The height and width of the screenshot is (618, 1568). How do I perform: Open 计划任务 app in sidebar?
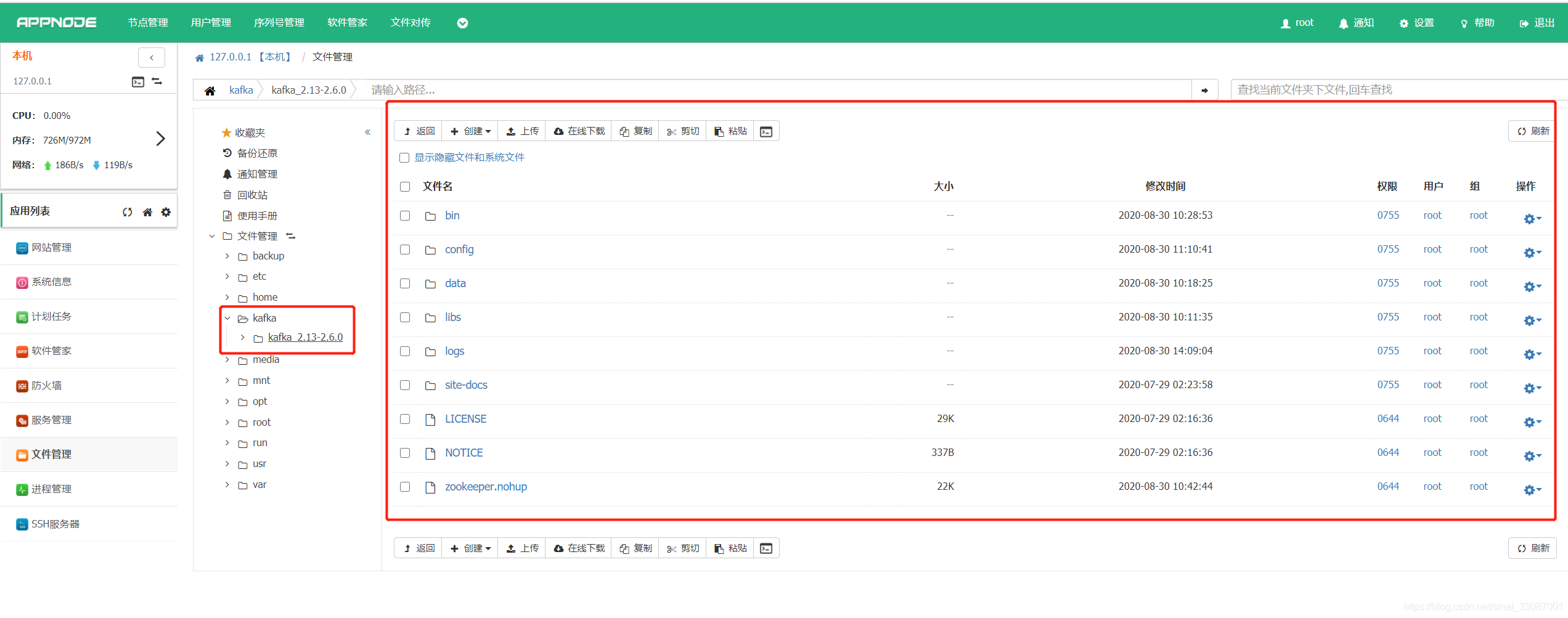pos(89,317)
